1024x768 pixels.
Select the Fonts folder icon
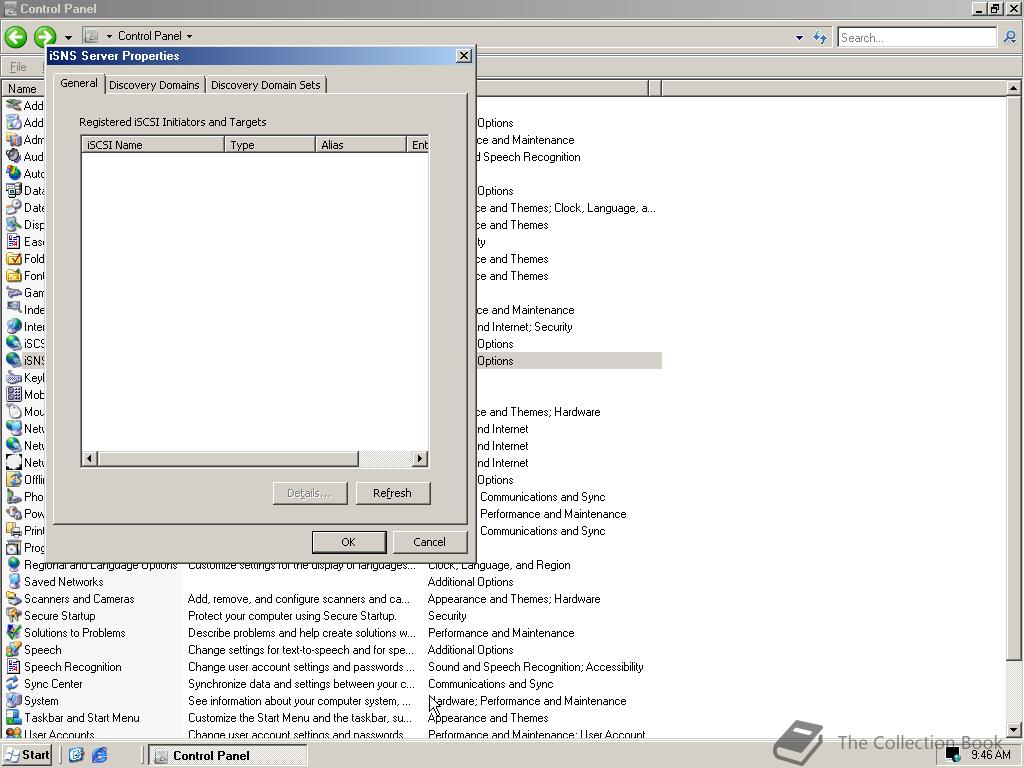(13, 275)
